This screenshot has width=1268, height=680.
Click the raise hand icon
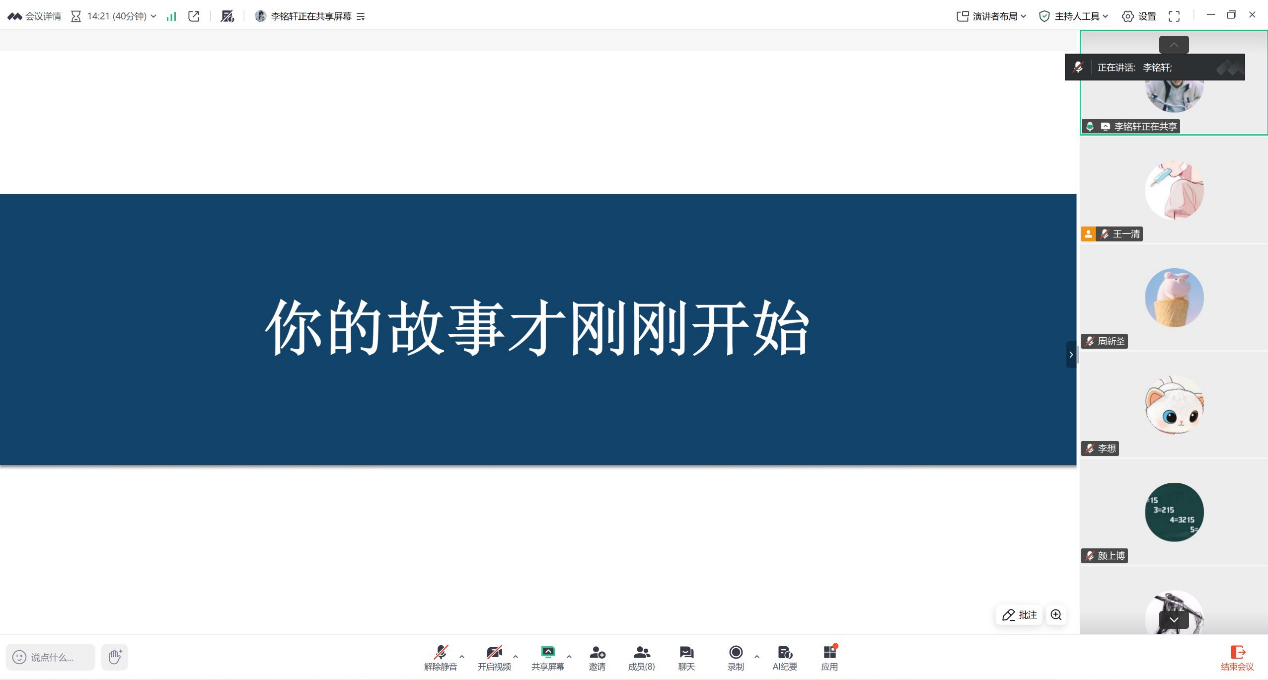114,657
